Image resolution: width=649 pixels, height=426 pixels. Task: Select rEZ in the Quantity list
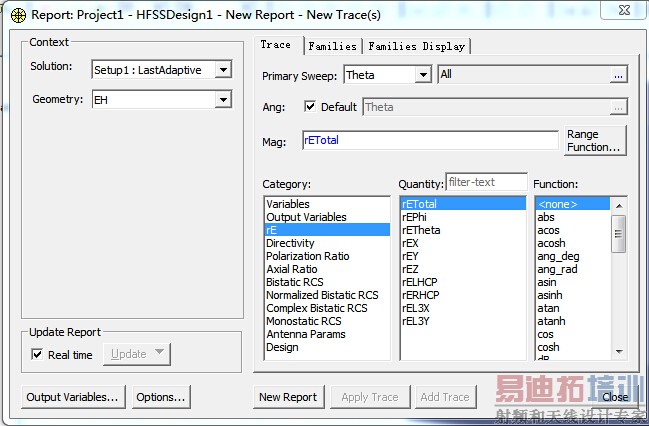463,269
